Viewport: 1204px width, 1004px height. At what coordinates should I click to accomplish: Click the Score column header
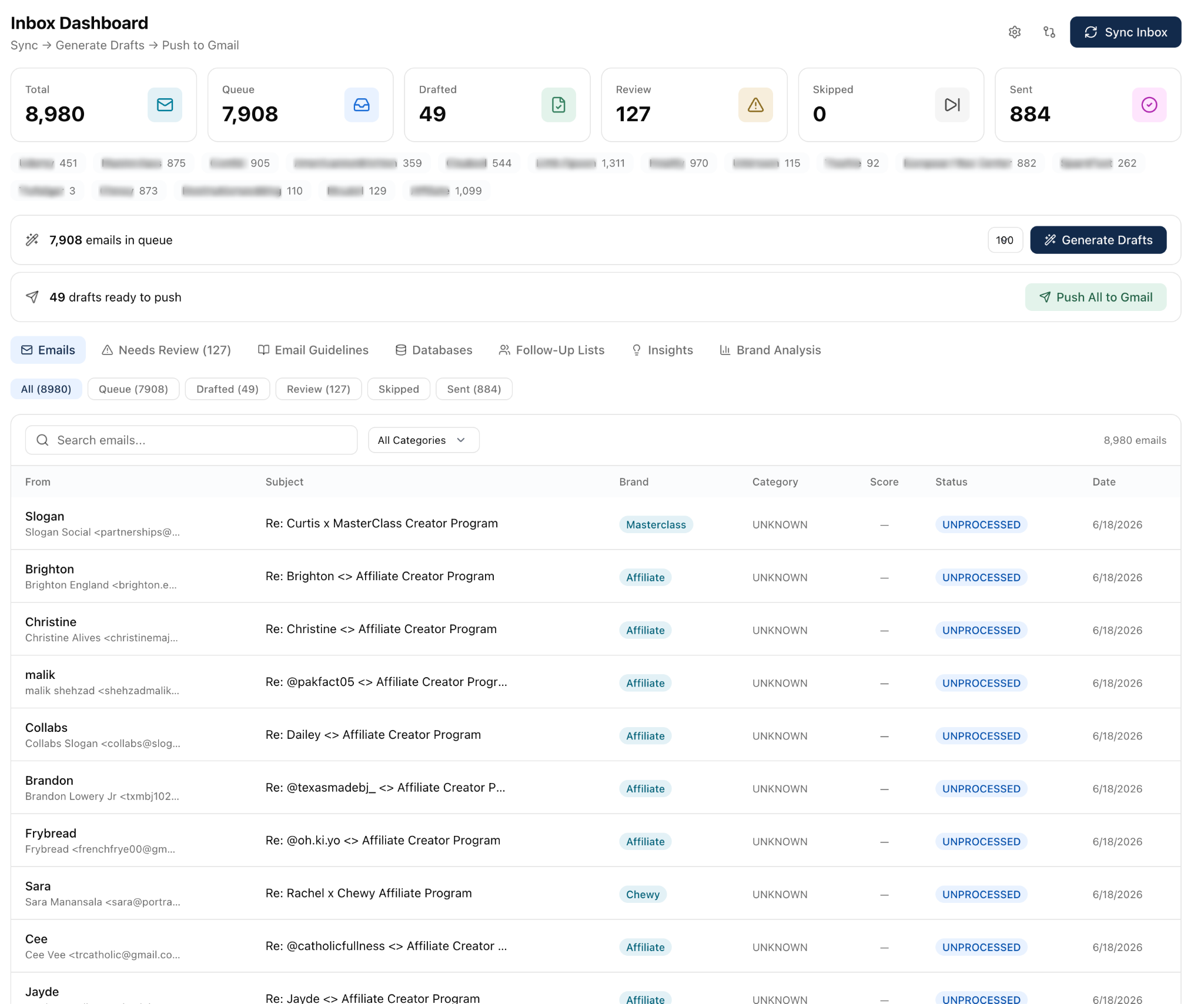pyautogui.click(x=884, y=482)
